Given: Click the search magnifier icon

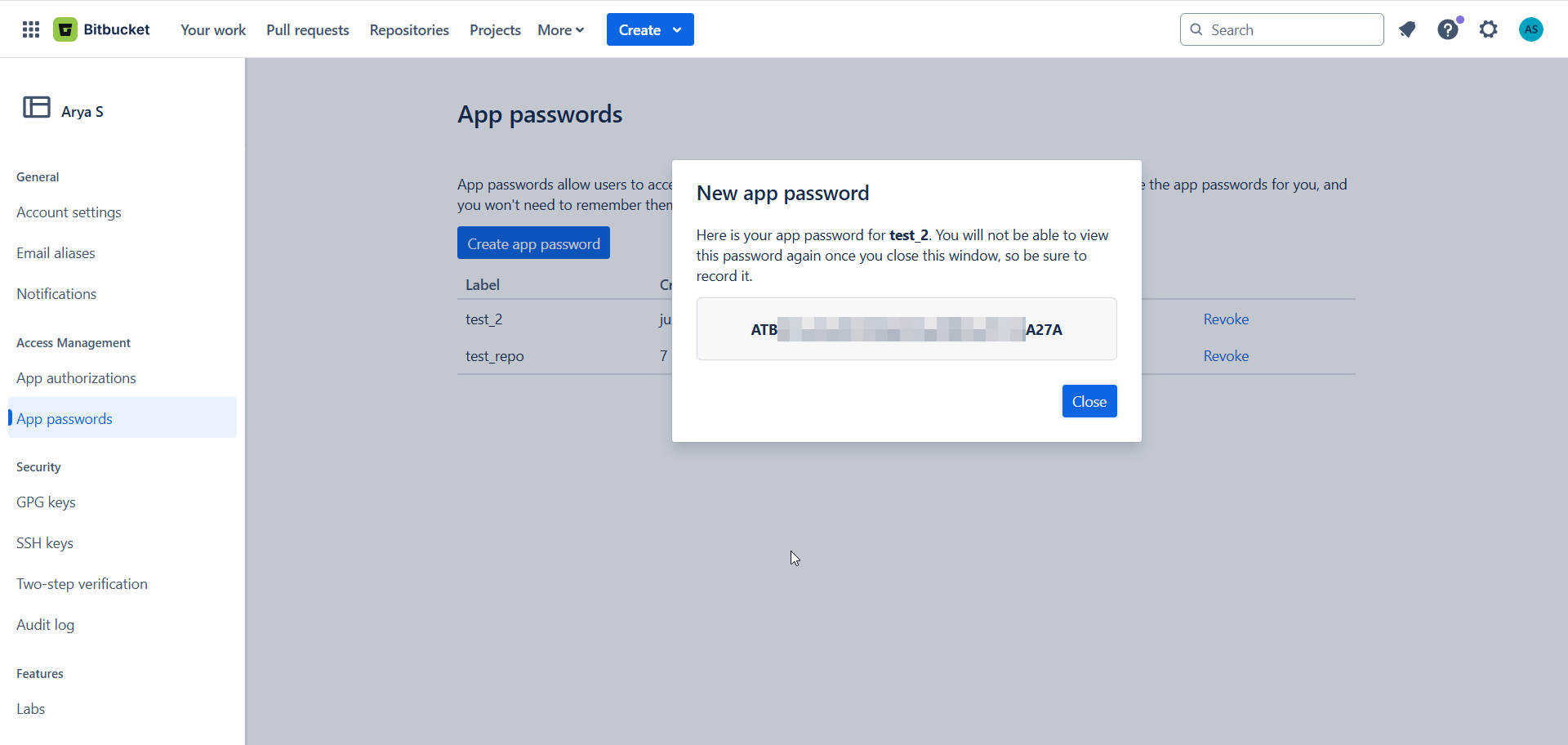Looking at the screenshot, I should coord(1197,29).
